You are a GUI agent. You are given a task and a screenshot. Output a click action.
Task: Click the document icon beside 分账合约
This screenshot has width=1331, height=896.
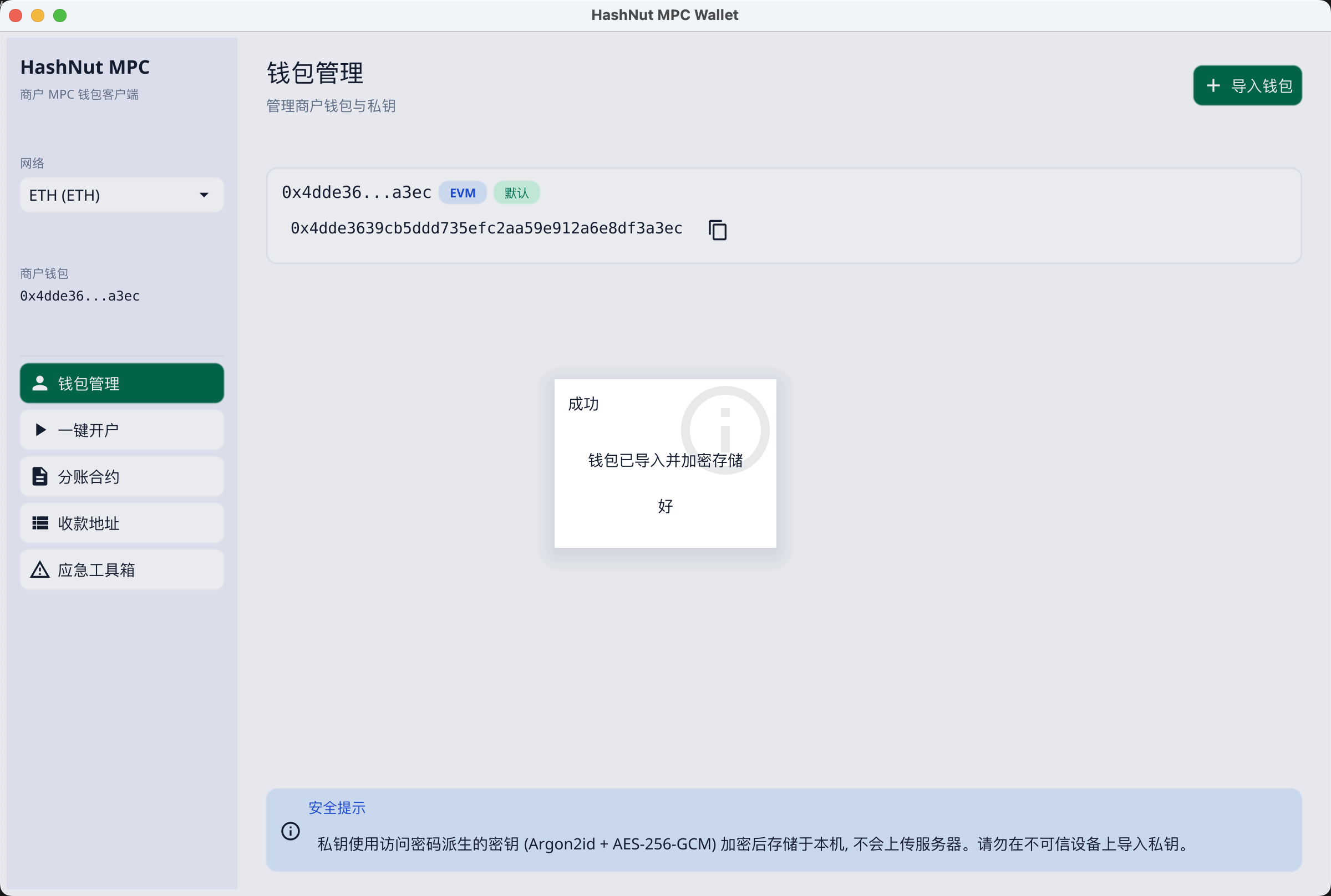[39, 476]
